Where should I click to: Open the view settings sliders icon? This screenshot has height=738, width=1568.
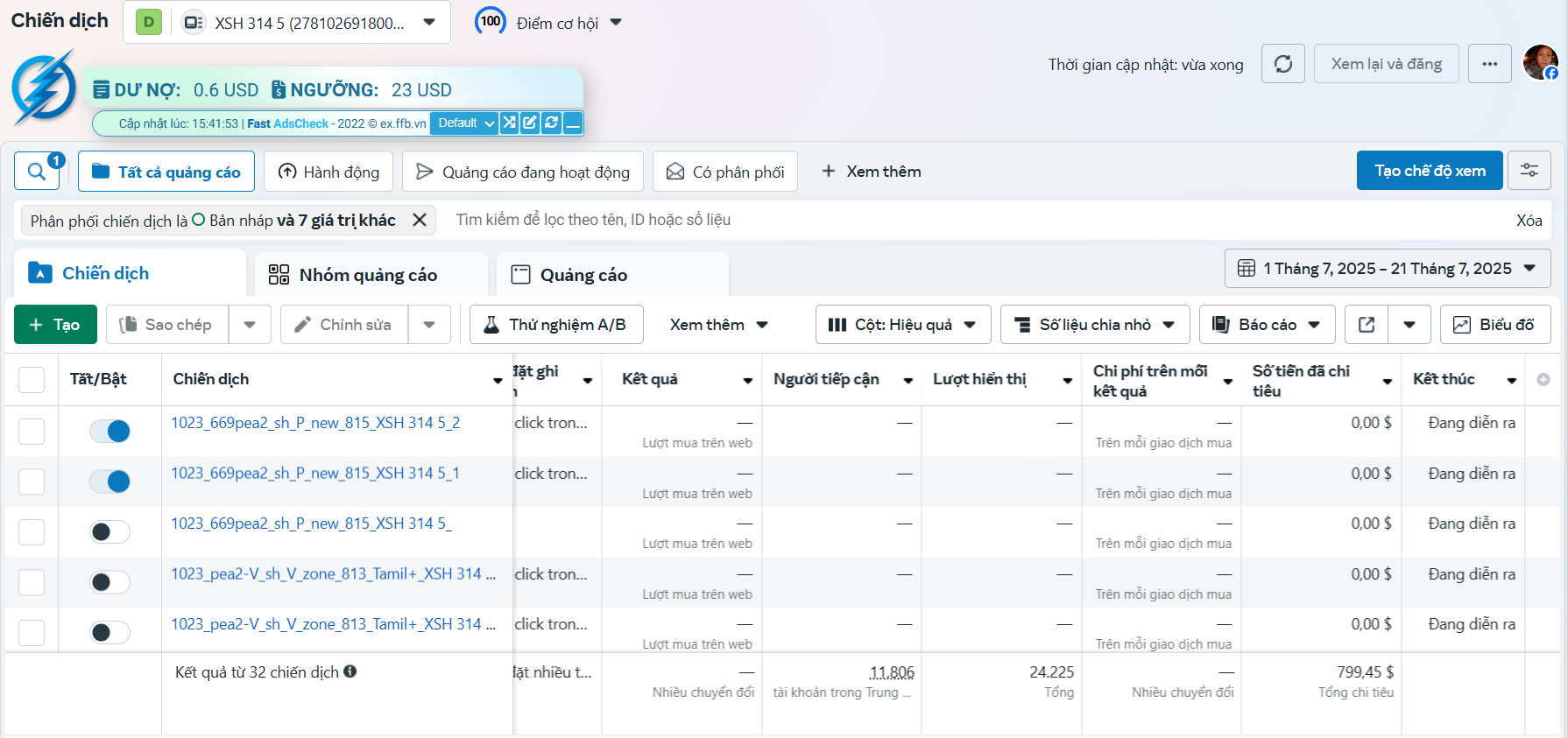tap(1529, 171)
